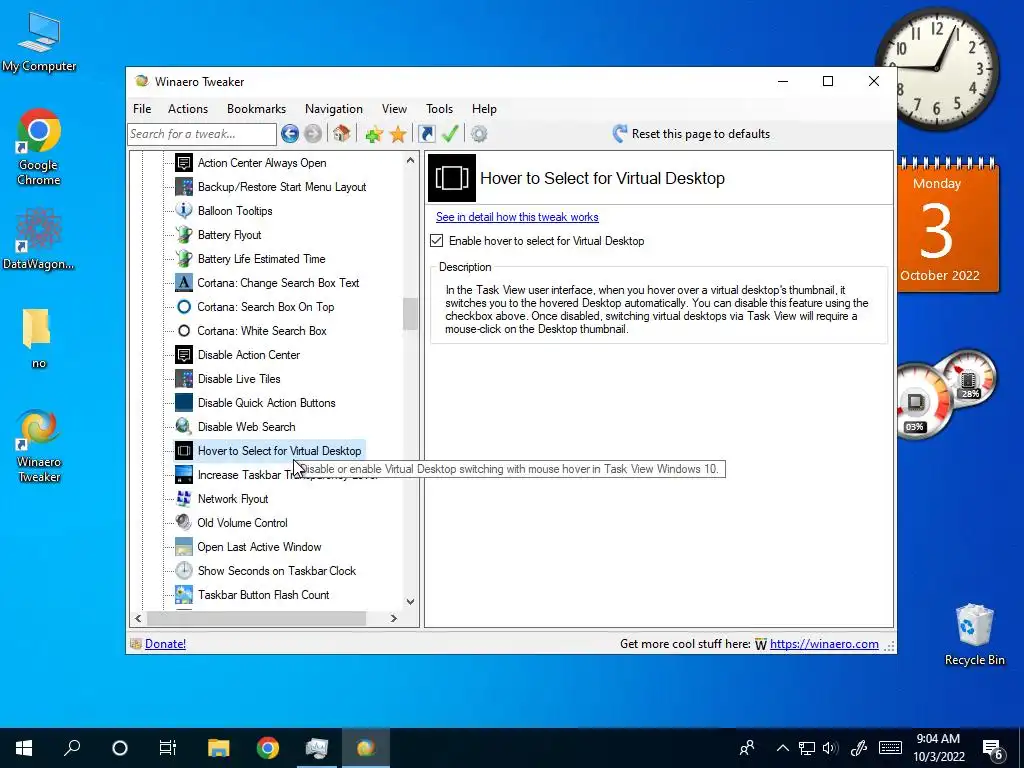
Task: Click the Back navigation arrow in toolbar
Action: click(x=290, y=134)
